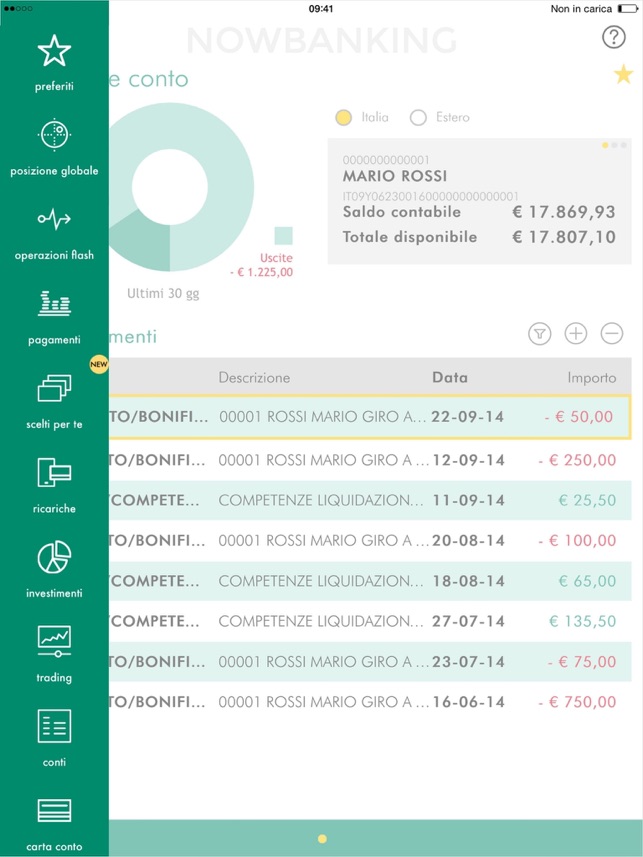This screenshot has height=857, width=643.
Task: Select the Italia radio button
Action: pyautogui.click(x=343, y=118)
